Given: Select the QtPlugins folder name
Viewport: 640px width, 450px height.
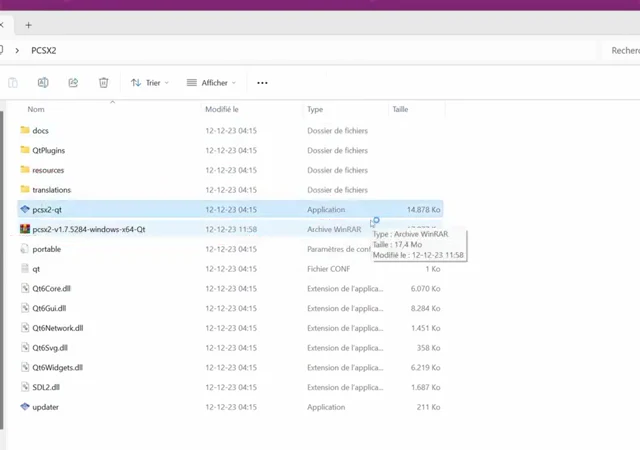Looking at the screenshot, I should click(49, 151).
